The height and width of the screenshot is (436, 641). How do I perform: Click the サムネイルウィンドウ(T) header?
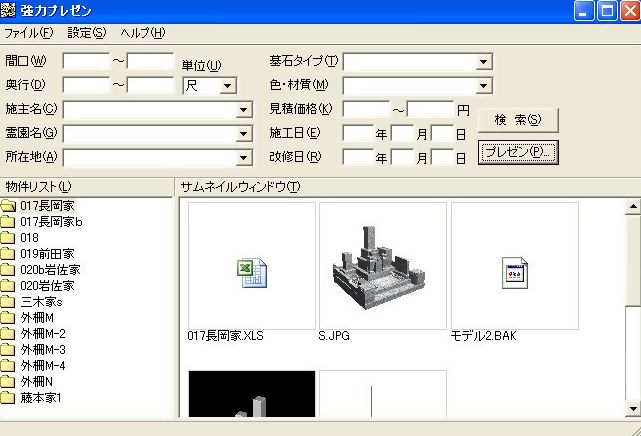[x=240, y=187]
